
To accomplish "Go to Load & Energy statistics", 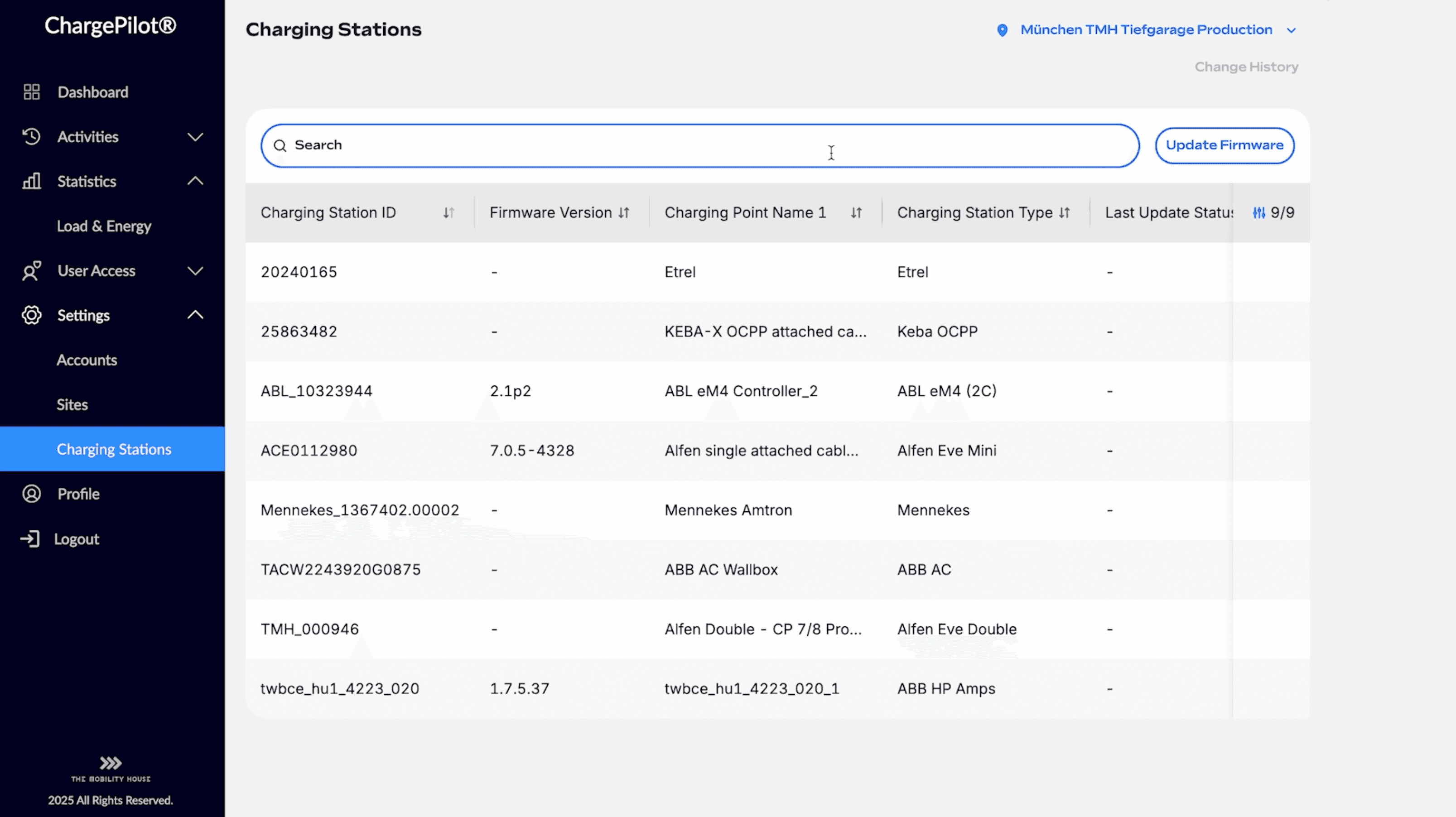I will pyautogui.click(x=104, y=226).
